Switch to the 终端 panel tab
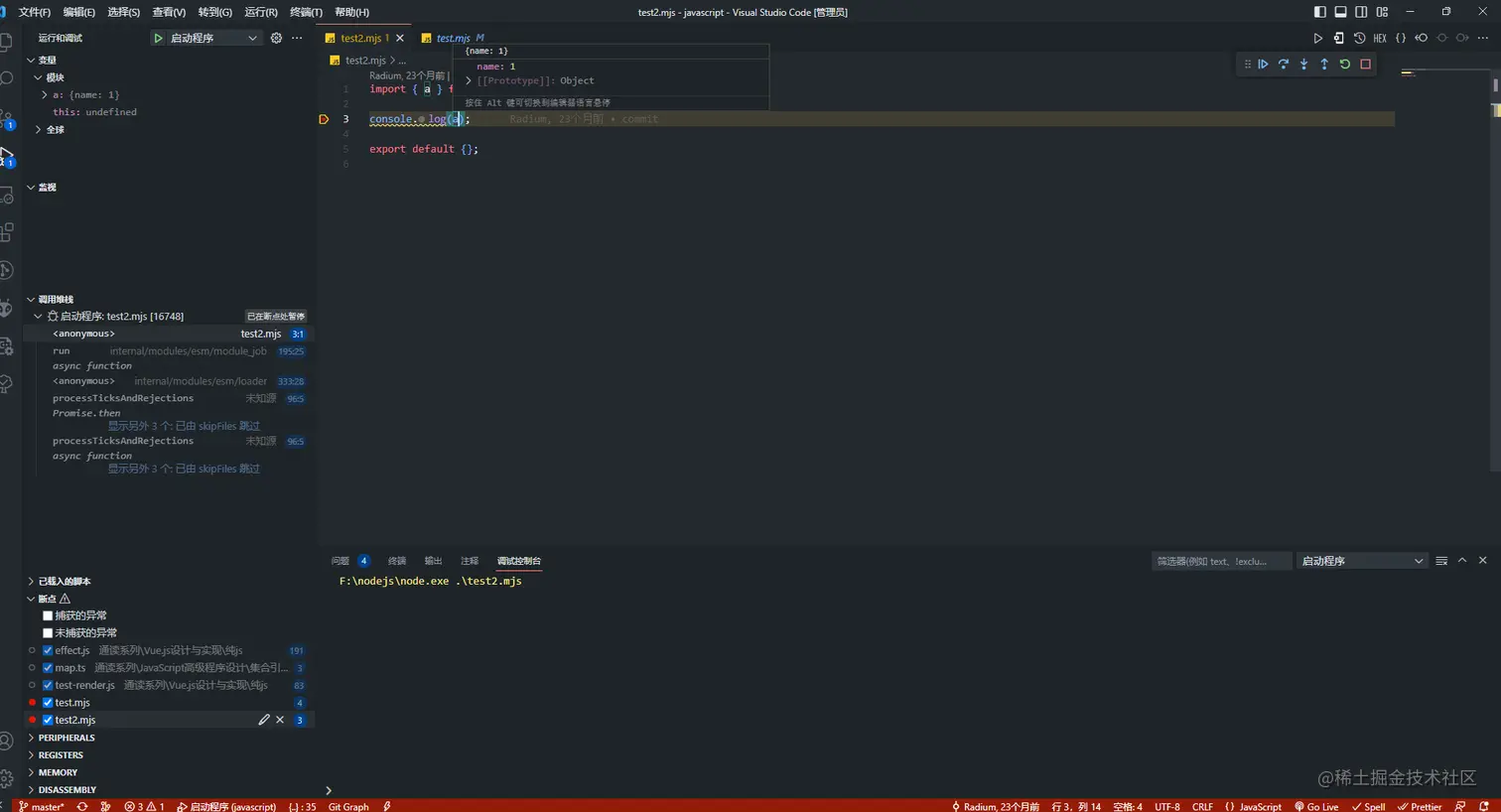The width and height of the screenshot is (1501, 812). click(397, 561)
